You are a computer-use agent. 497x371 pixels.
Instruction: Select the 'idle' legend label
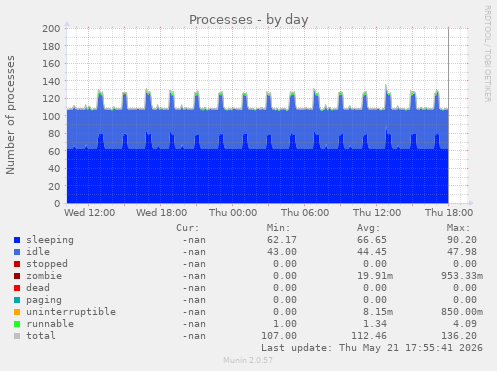point(38,252)
